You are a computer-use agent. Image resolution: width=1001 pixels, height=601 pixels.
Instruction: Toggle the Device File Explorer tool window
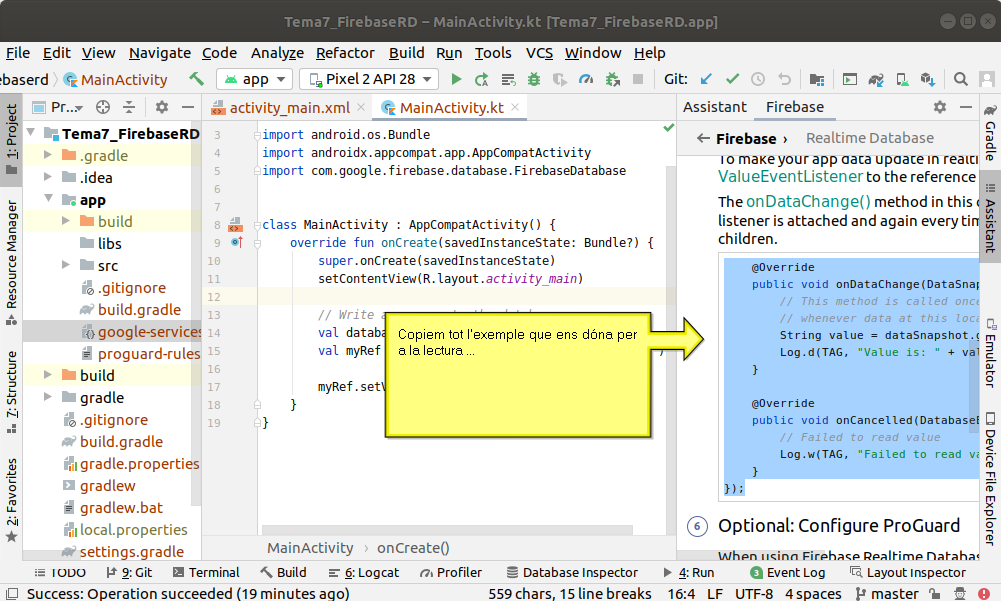pyautogui.click(x=990, y=478)
